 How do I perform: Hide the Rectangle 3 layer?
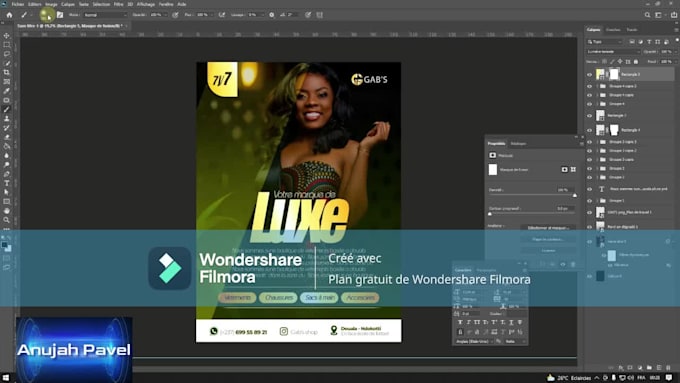(x=589, y=75)
